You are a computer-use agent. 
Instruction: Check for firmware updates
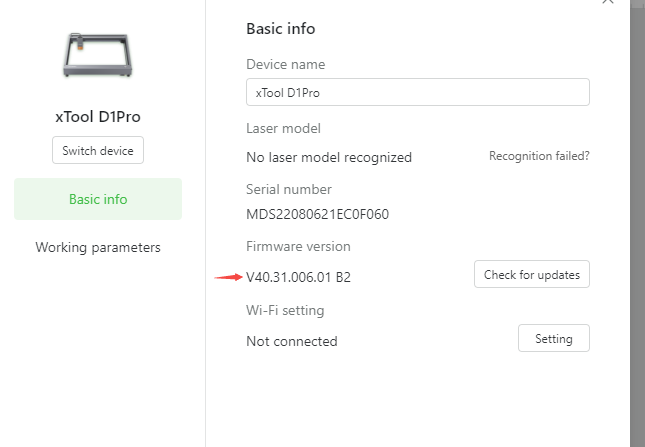click(531, 274)
